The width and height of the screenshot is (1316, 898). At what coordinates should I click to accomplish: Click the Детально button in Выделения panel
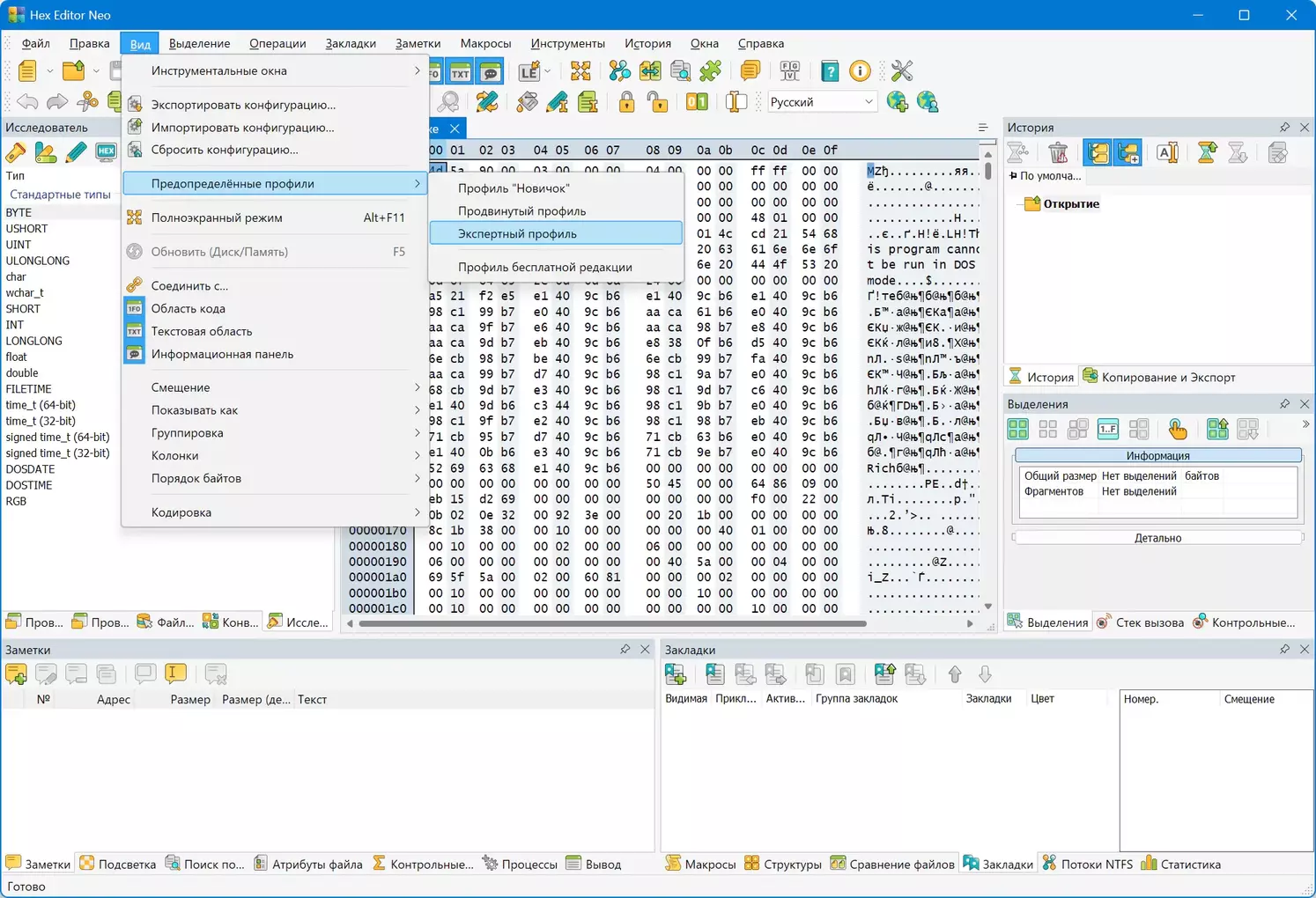pyautogui.click(x=1157, y=538)
